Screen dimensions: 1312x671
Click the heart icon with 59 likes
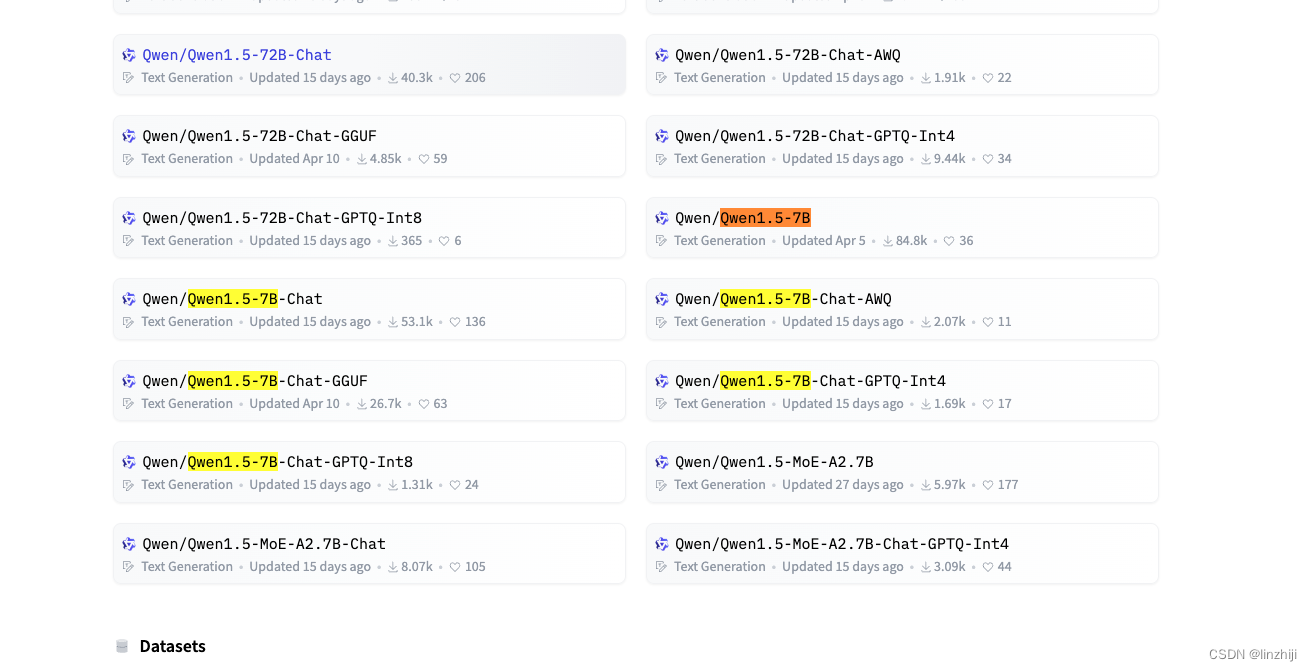pyautogui.click(x=424, y=159)
